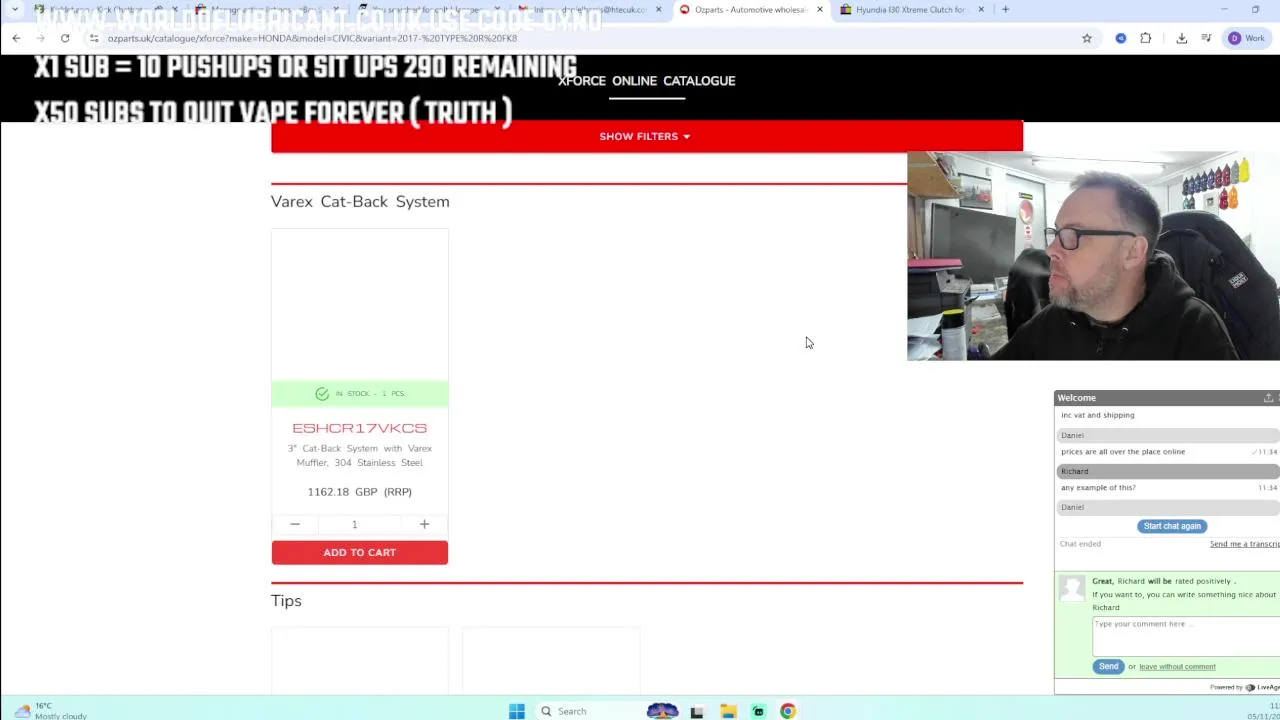Click the quantity input field
The image size is (1280, 720).
[x=354, y=524]
